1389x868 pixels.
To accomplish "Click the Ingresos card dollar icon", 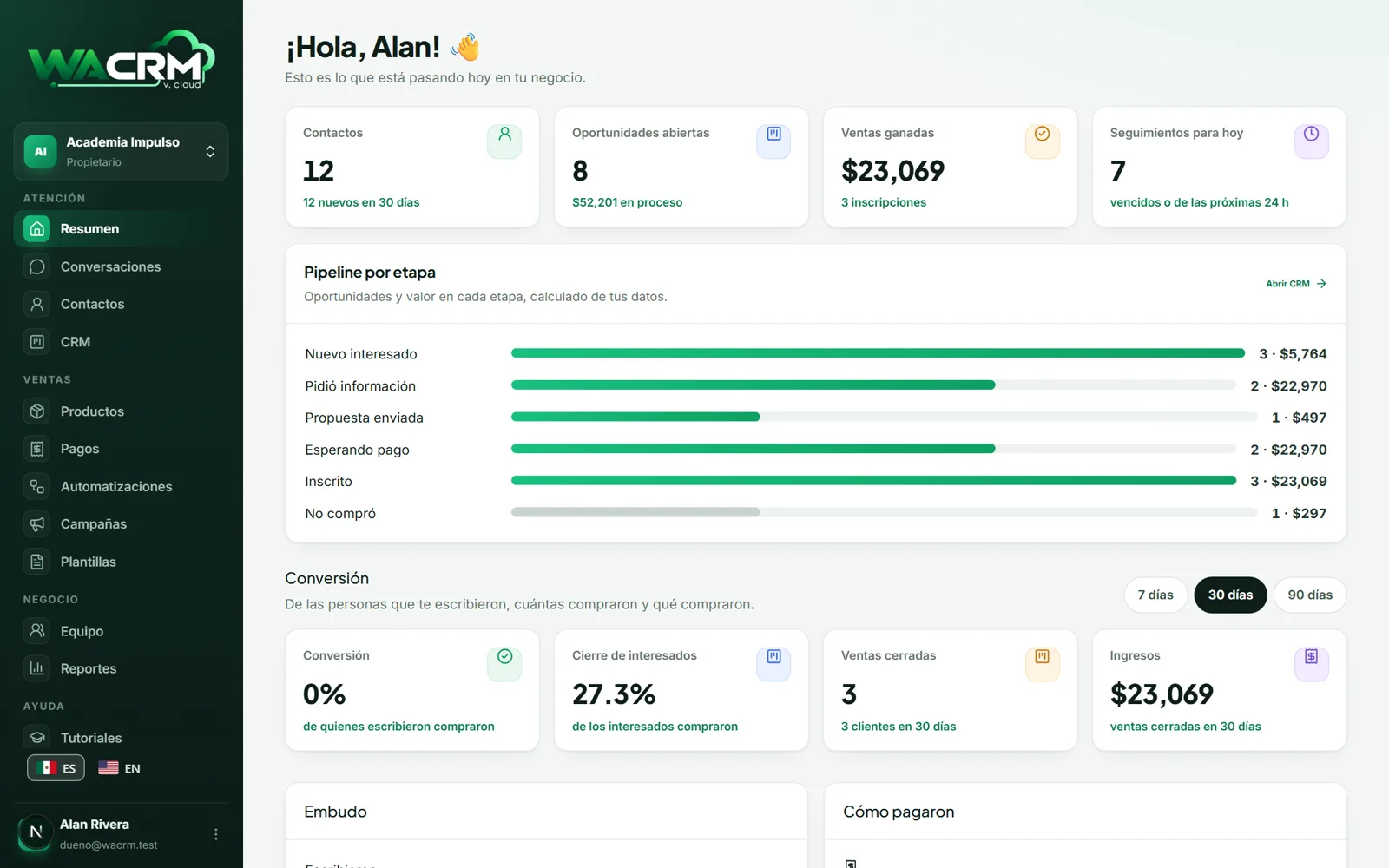I will (1312, 664).
